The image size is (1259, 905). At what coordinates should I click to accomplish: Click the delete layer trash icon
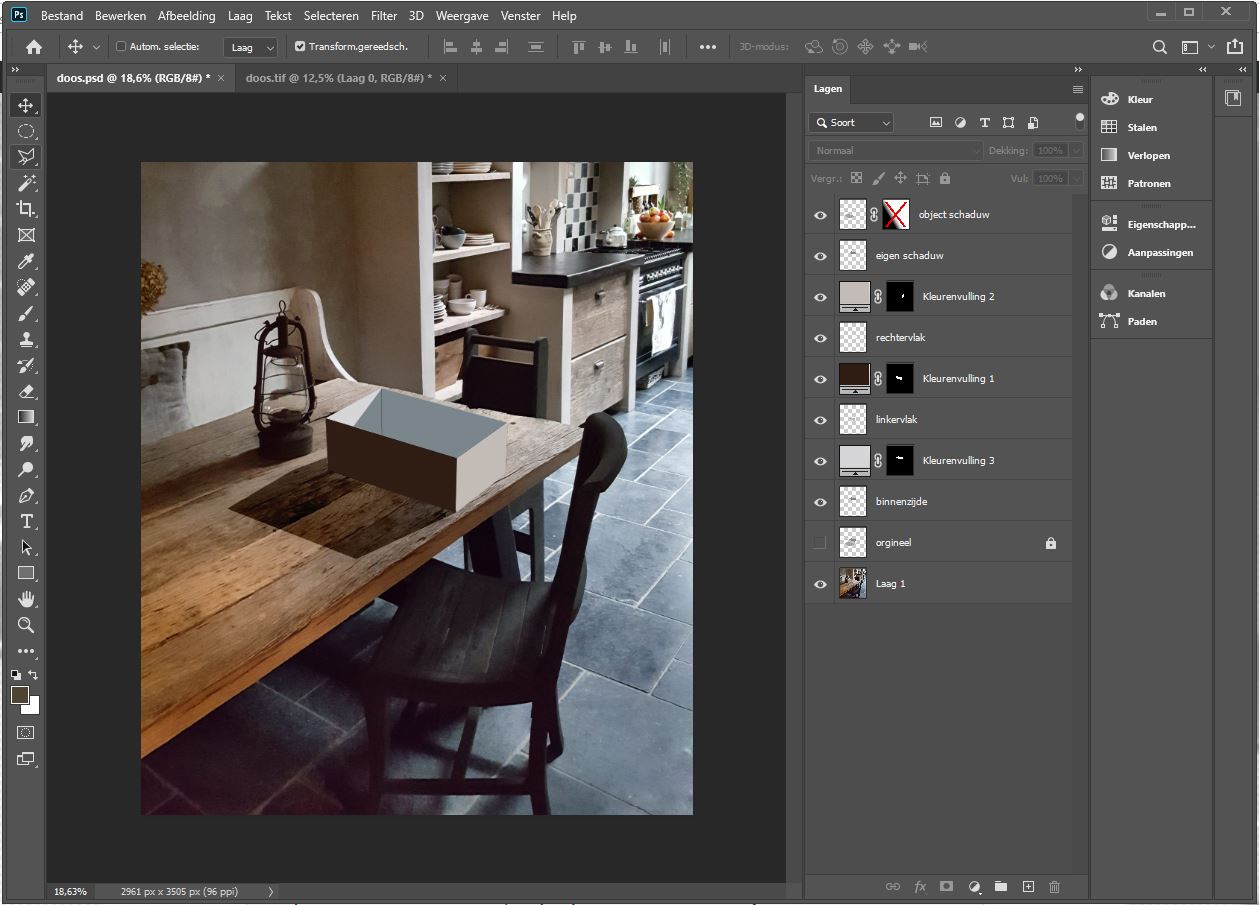tap(1054, 887)
